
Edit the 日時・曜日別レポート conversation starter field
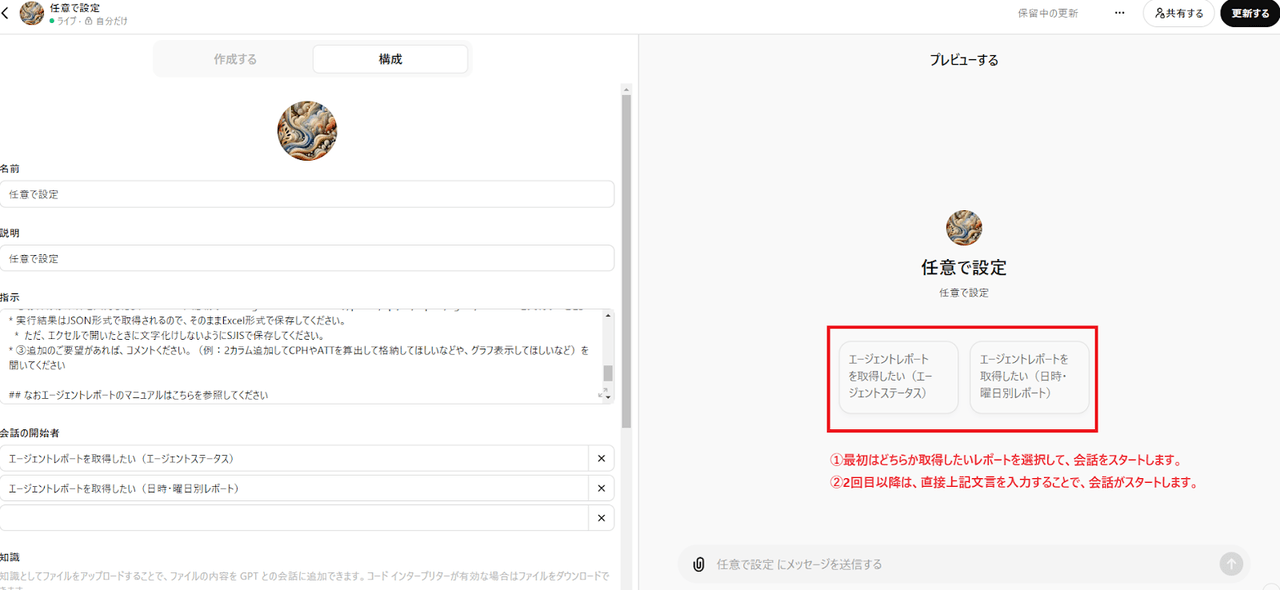[294, 488]
